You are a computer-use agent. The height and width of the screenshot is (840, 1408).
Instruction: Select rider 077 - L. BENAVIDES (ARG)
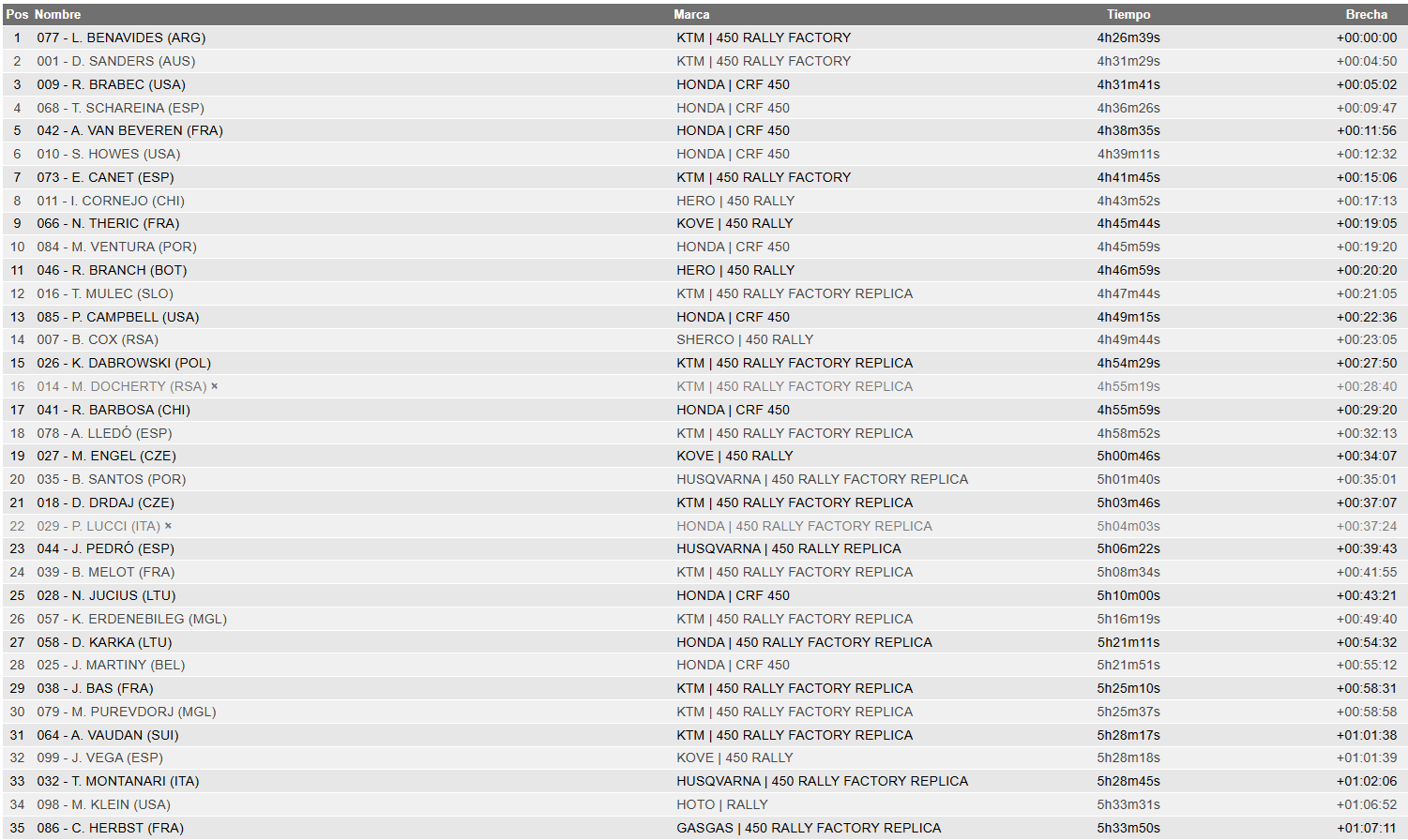[x=121, y=37]
